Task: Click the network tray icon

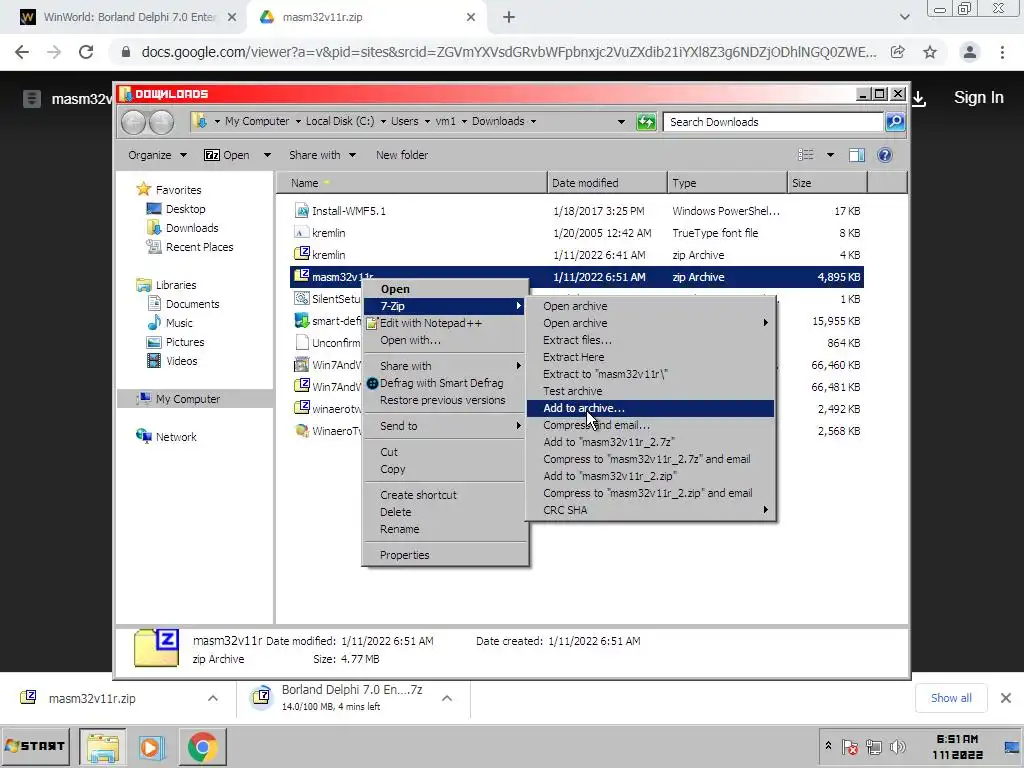Action: (874, 746)
